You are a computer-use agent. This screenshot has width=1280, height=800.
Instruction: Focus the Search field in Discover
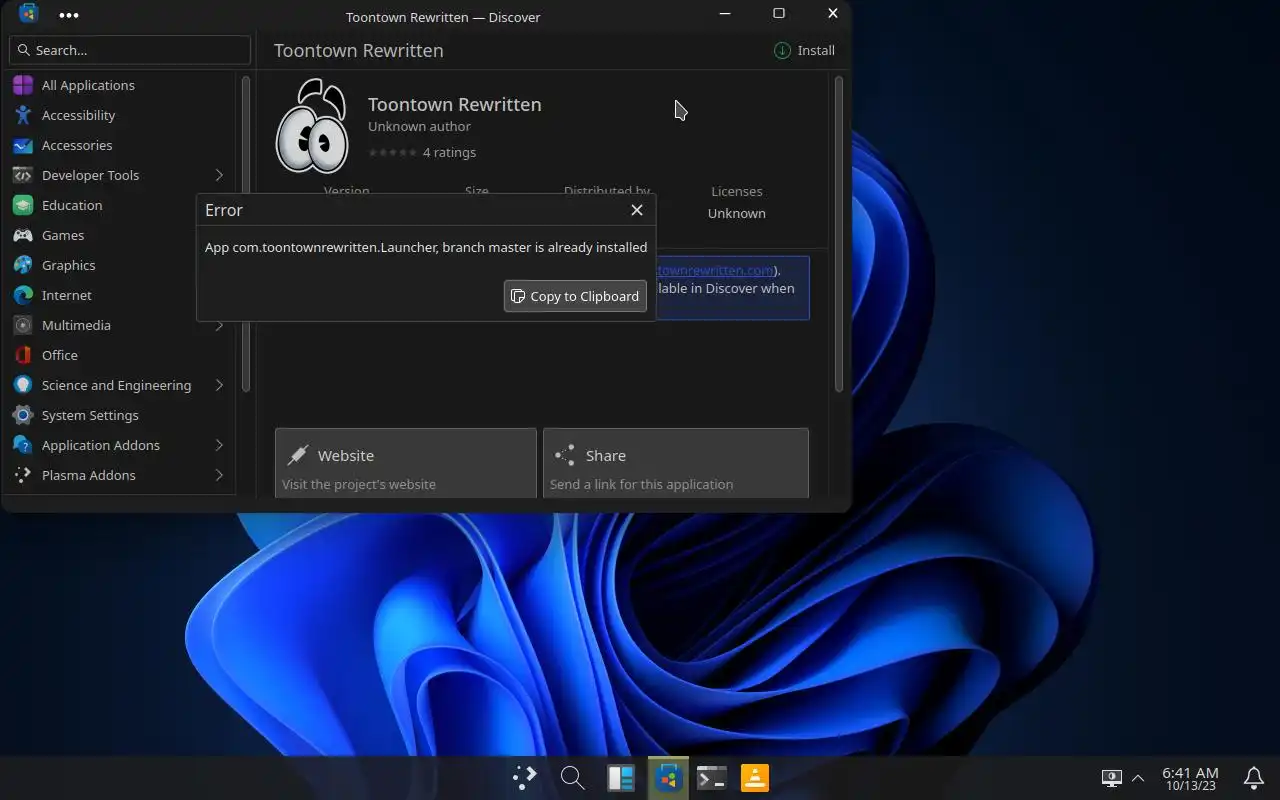coord(130,50)
